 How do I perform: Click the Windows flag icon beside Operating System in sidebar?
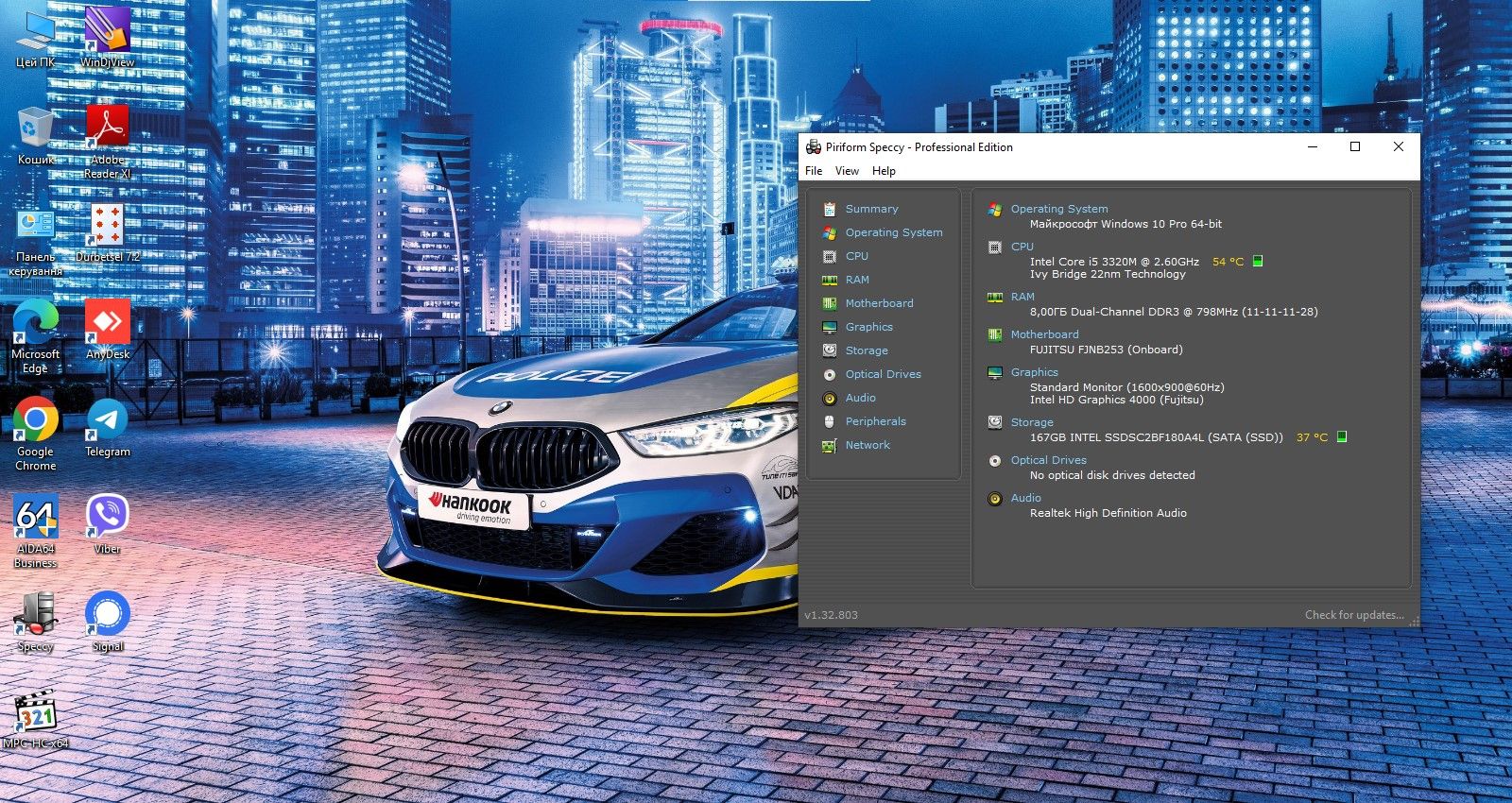tap(829, 232)
